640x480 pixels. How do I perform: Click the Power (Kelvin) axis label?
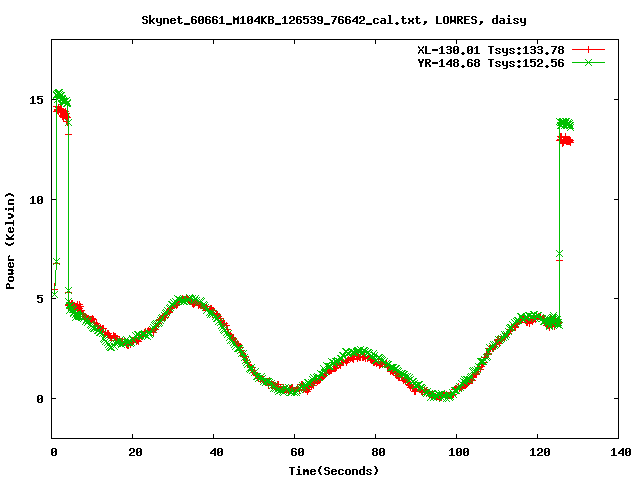coord(10,241)
